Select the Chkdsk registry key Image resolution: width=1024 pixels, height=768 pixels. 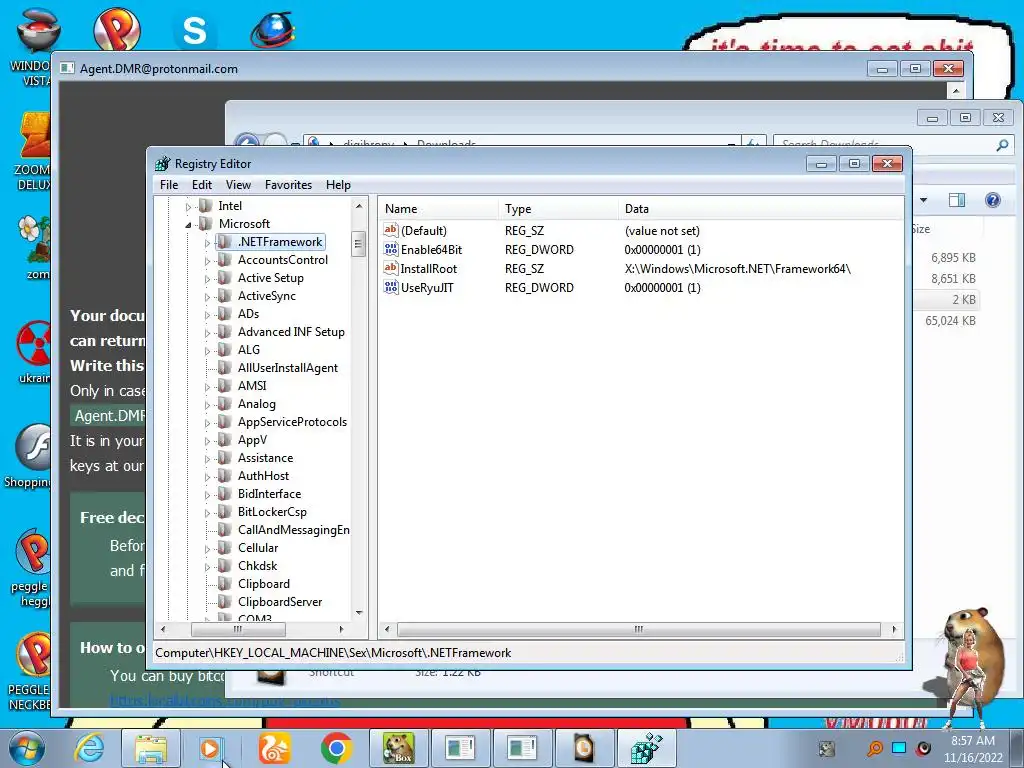(x=257, y=566)
